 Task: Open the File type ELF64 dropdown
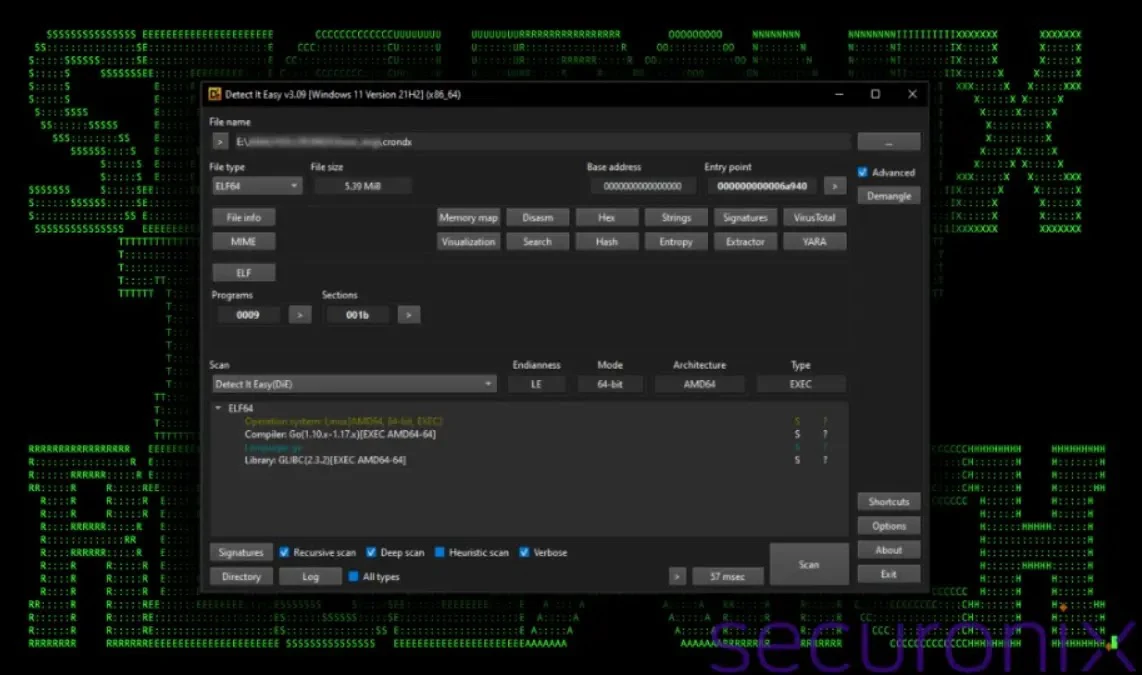(256, 186)
